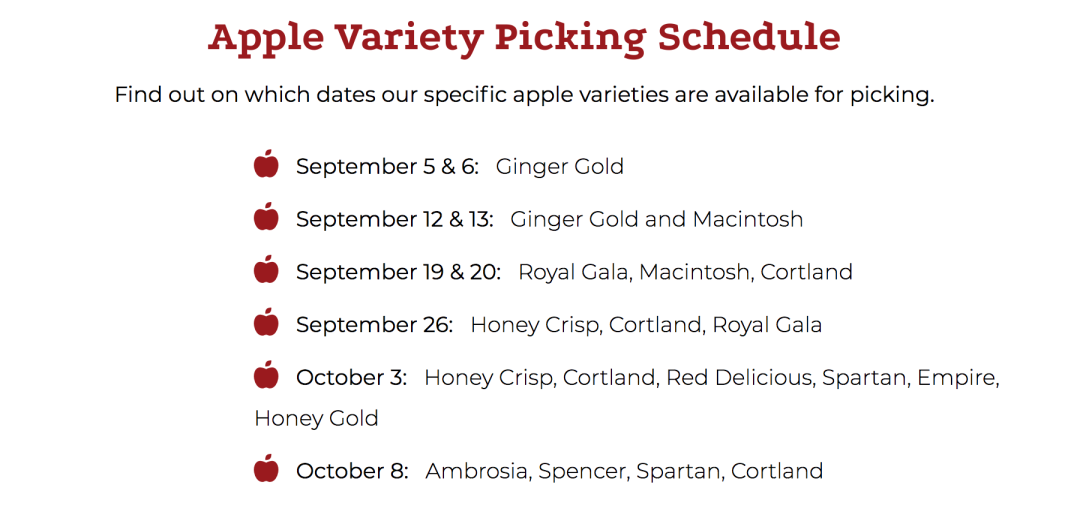Click the "September 26:" date label

click(374, 325)
